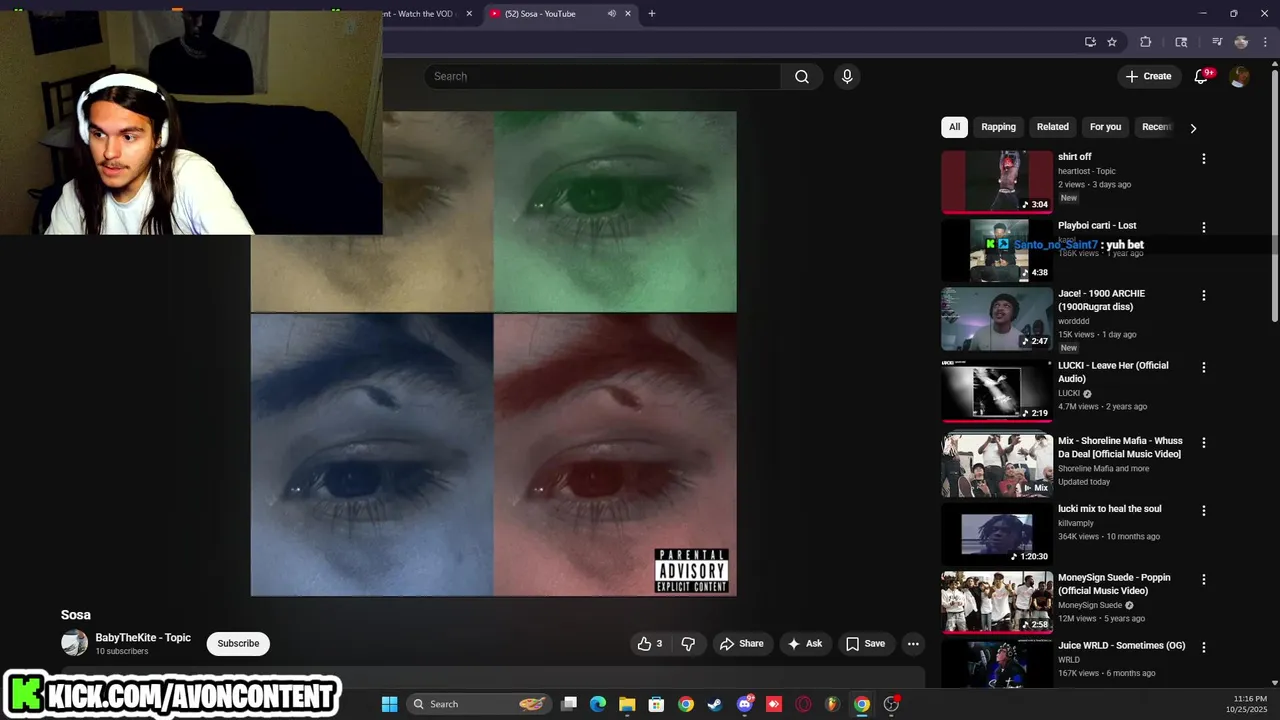Click the YouTube search input field
This screenshot has height=720, width=1280.
pyautogui.click(x=604, y=77)
